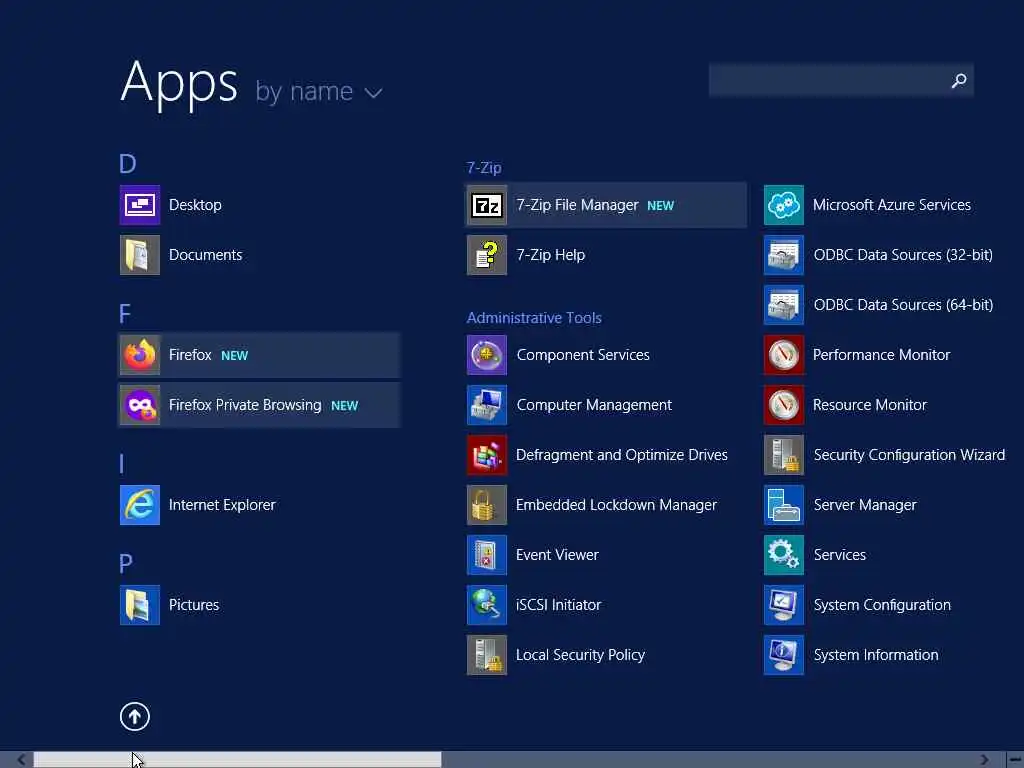This screenshot has height=768, width=1024.
Task: Click the letter I group header
Action: (x=121, y=464)
